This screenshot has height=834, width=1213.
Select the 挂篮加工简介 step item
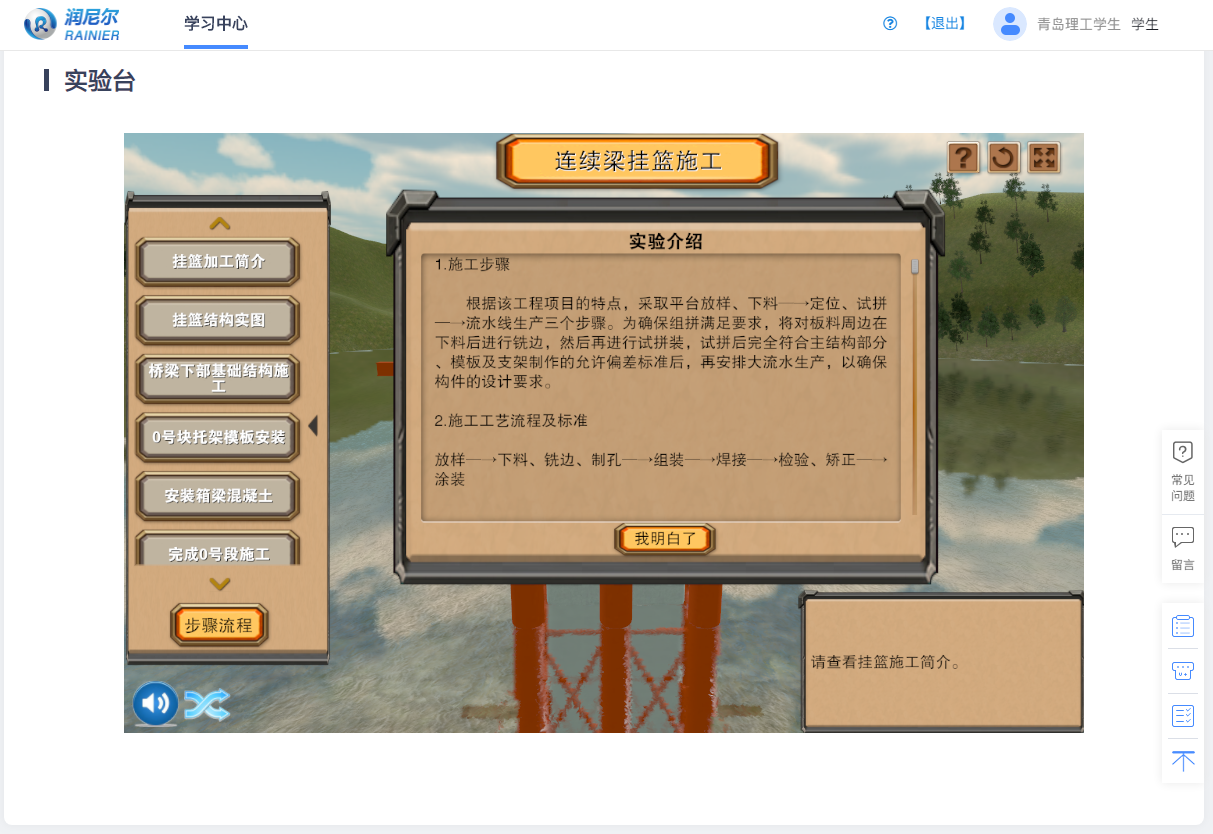click(218, 262)
